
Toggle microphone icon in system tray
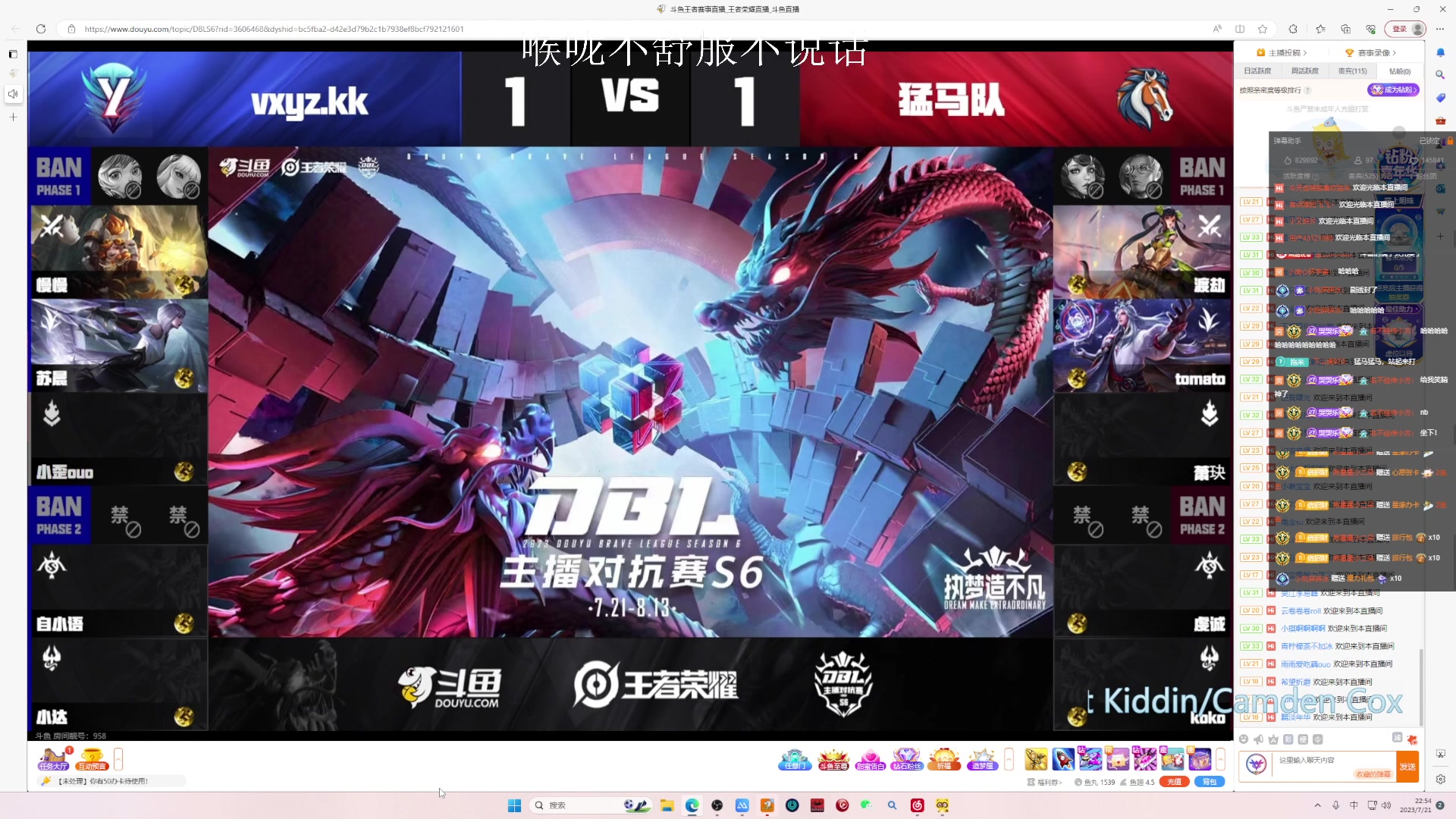pyautogui.click(x=1336, y=805)
